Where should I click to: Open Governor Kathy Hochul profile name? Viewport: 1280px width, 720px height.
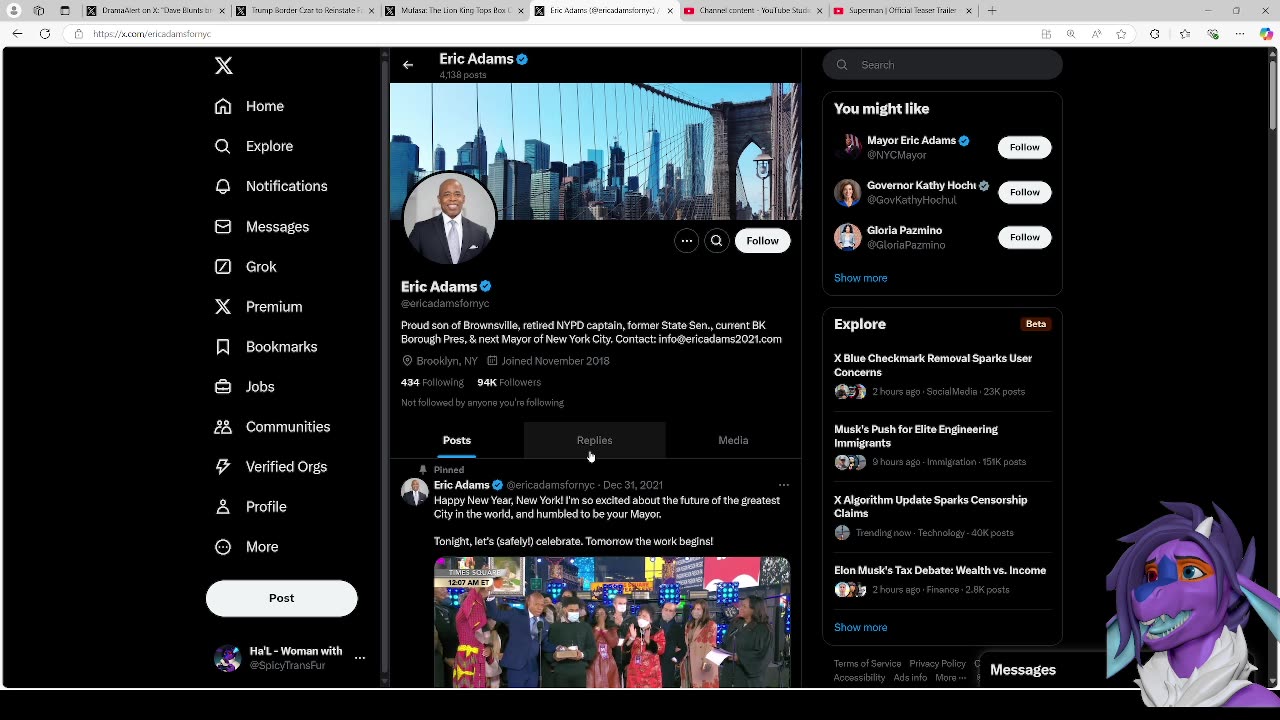921,186
